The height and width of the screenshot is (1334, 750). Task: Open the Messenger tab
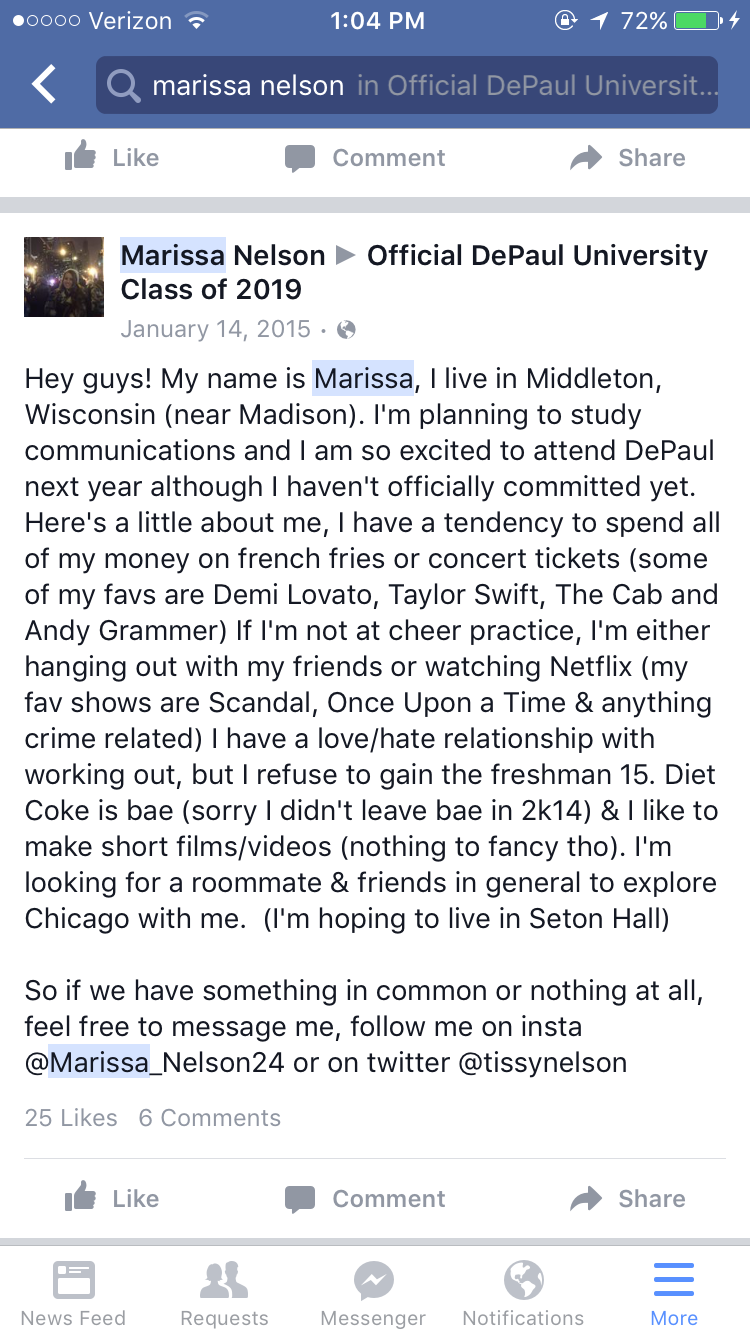pyautogui.click(x=374, y=1292)
